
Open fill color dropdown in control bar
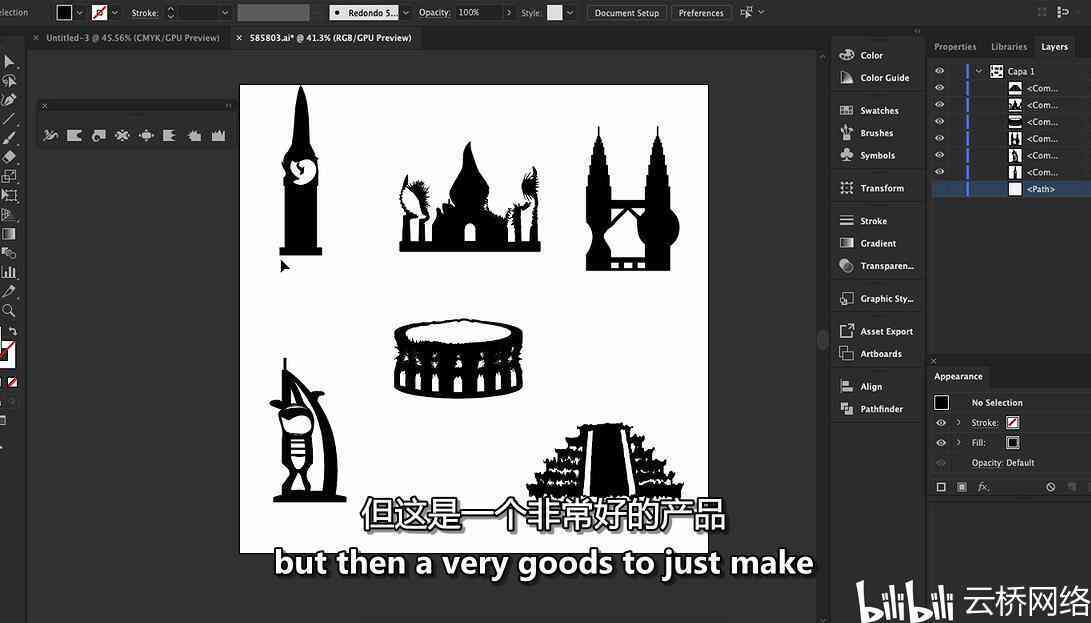pos(79,13)
